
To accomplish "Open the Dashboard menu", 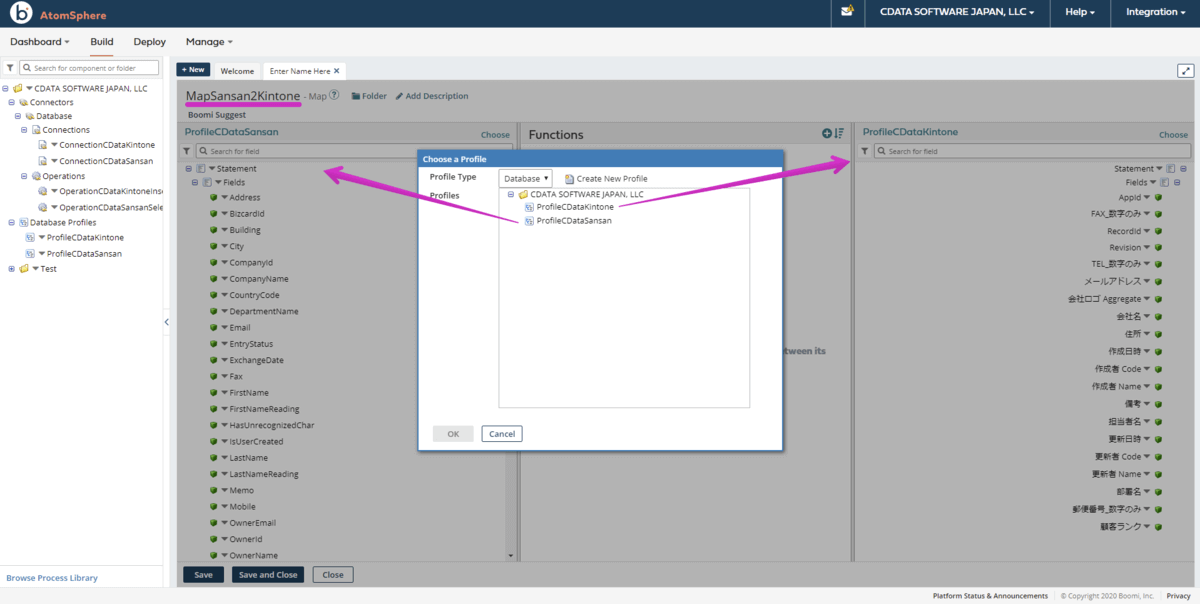I will pos(40,42).
